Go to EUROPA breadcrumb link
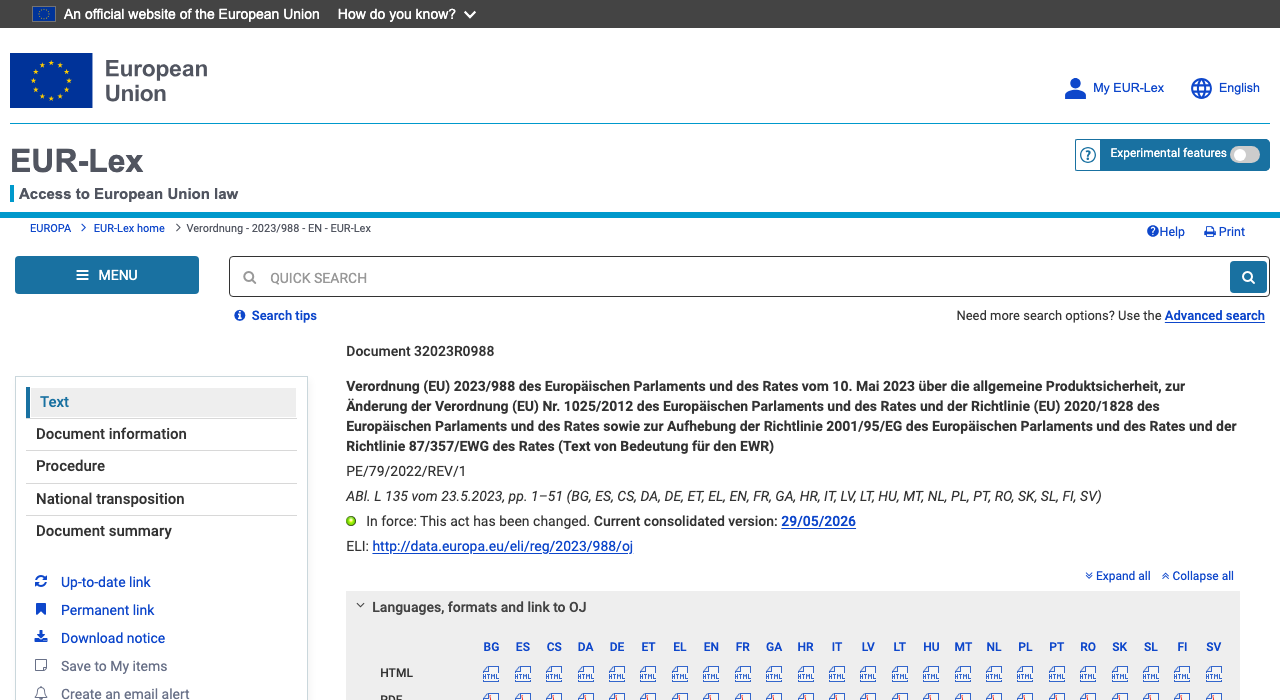This screenshot has width=1280, height=700. click(50, 228)
